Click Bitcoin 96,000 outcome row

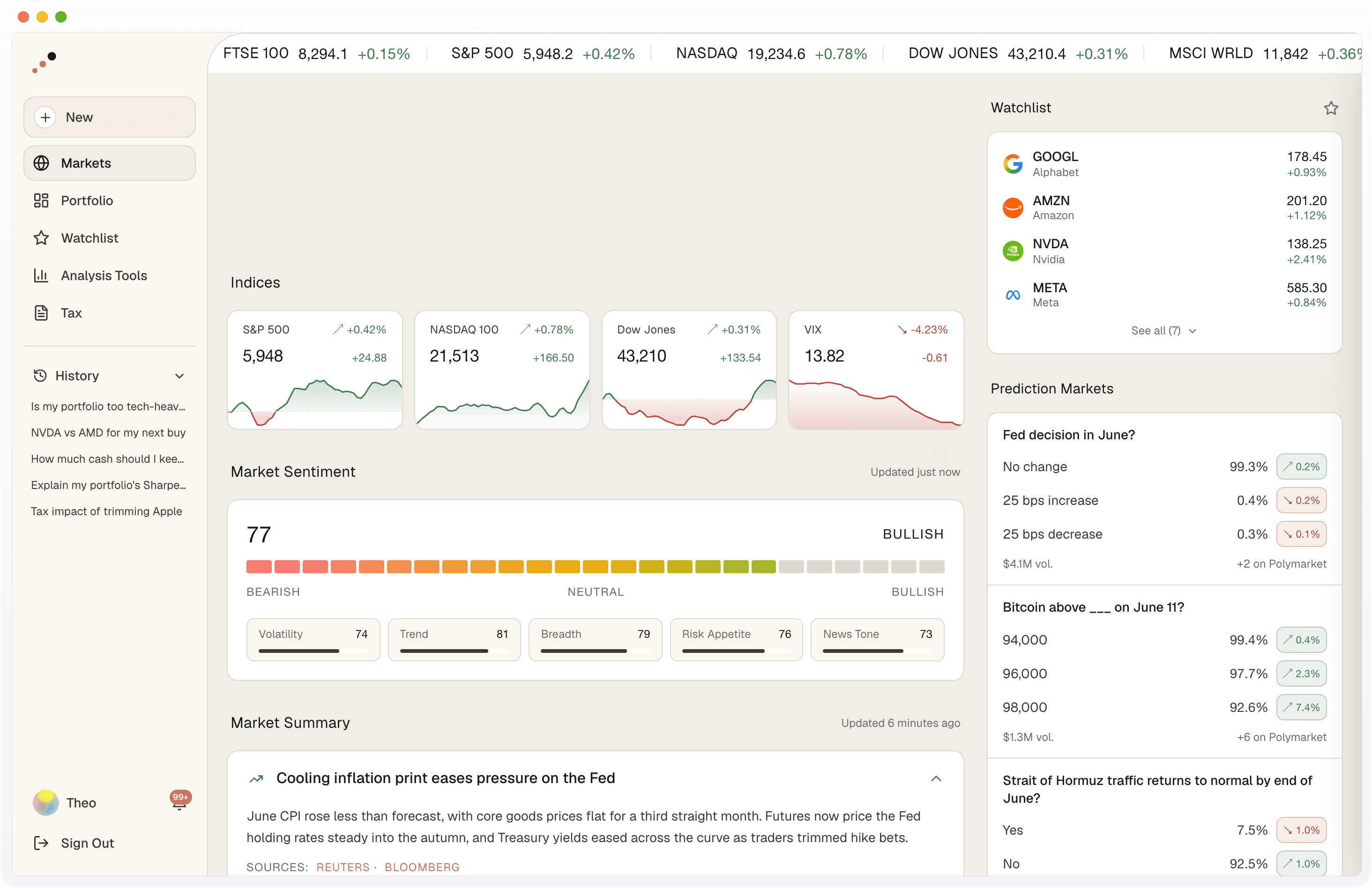(1164, 673)
